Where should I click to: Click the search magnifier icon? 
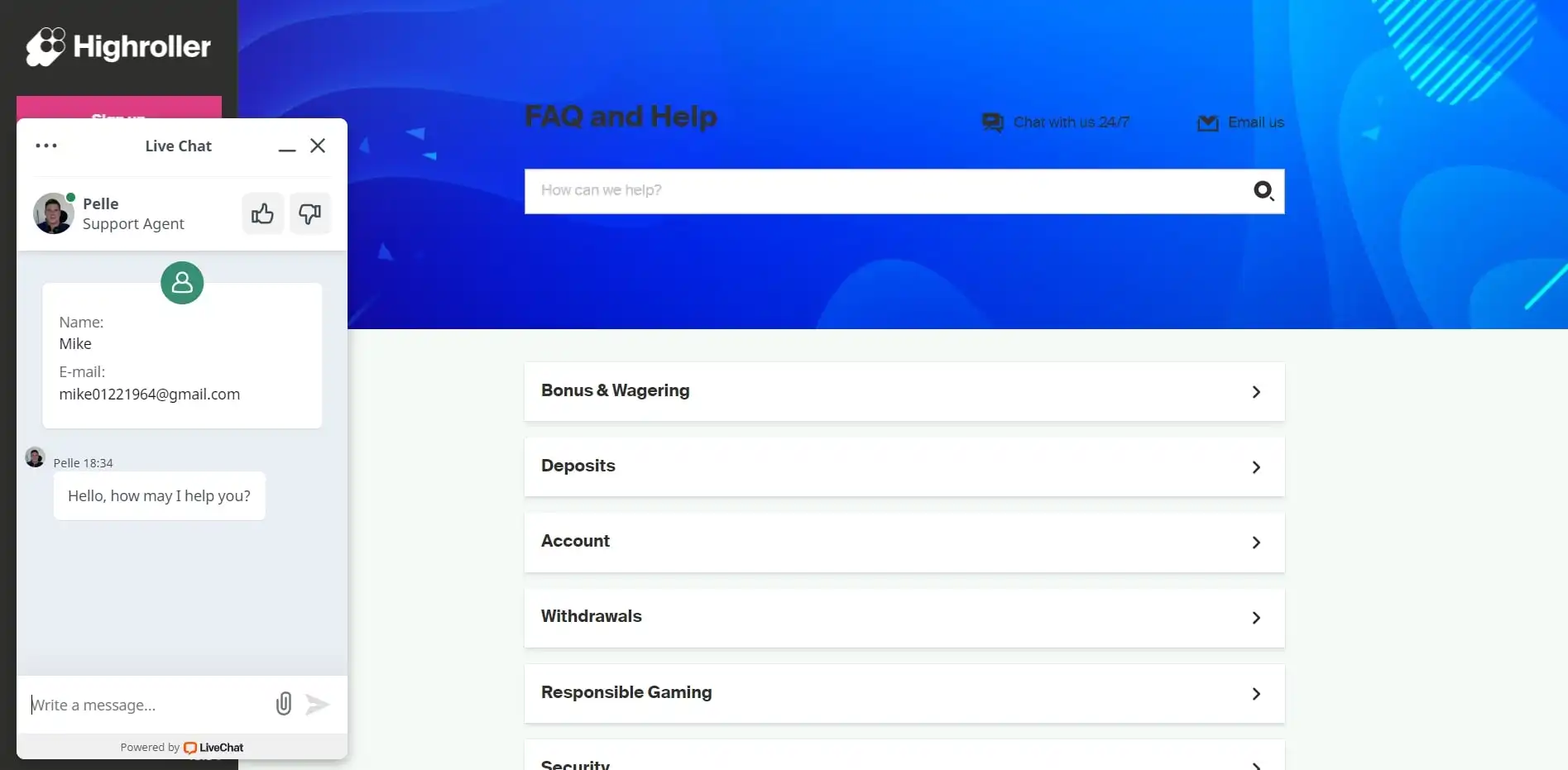pyautogui.click(x=1263, y=191)
